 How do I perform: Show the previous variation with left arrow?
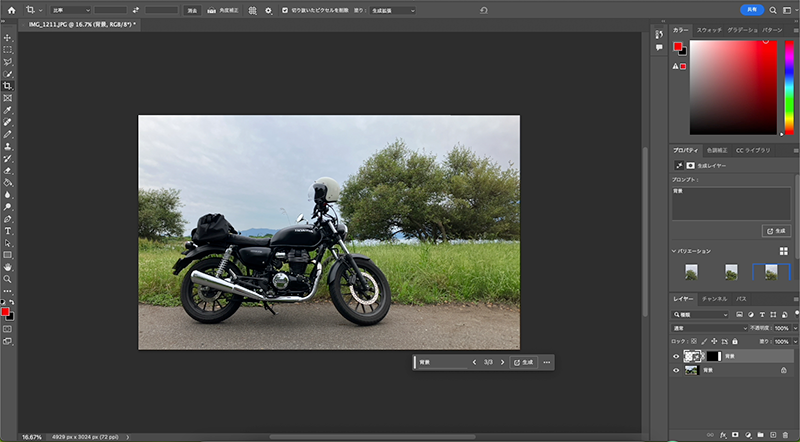click(x=474, y=362)
